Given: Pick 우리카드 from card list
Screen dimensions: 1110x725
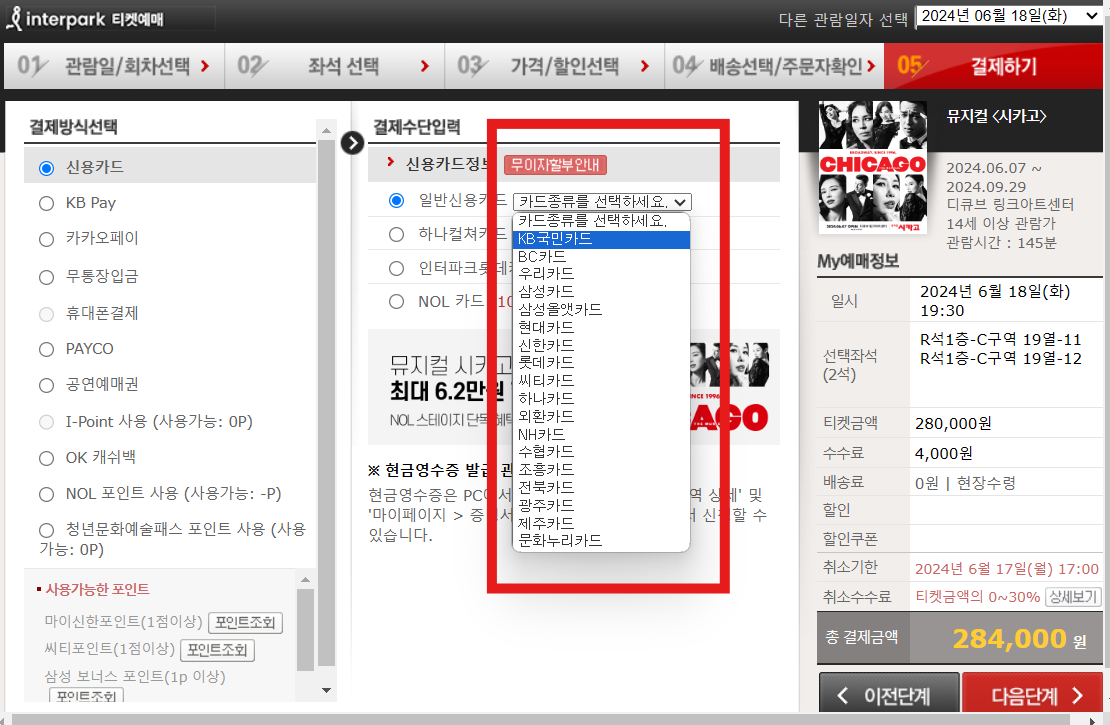Looking at the screenshot, I should [601, 273].
